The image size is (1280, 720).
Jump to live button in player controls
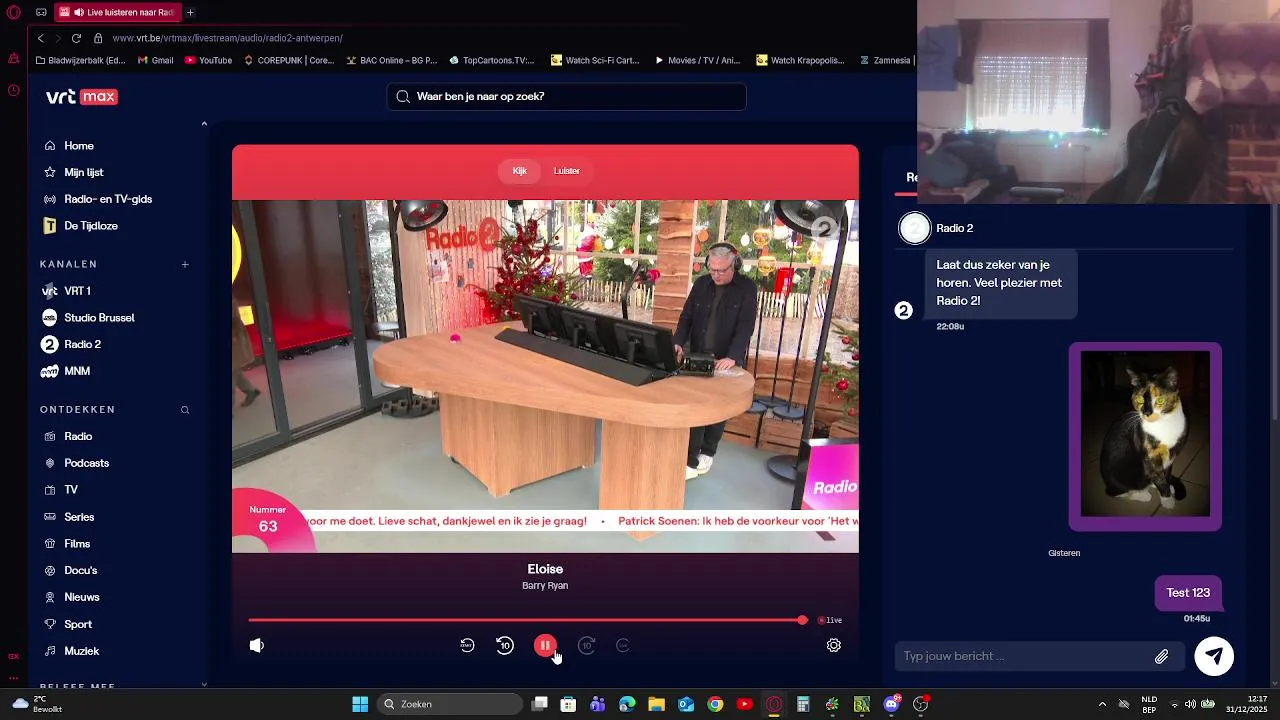tap(622, 646)
